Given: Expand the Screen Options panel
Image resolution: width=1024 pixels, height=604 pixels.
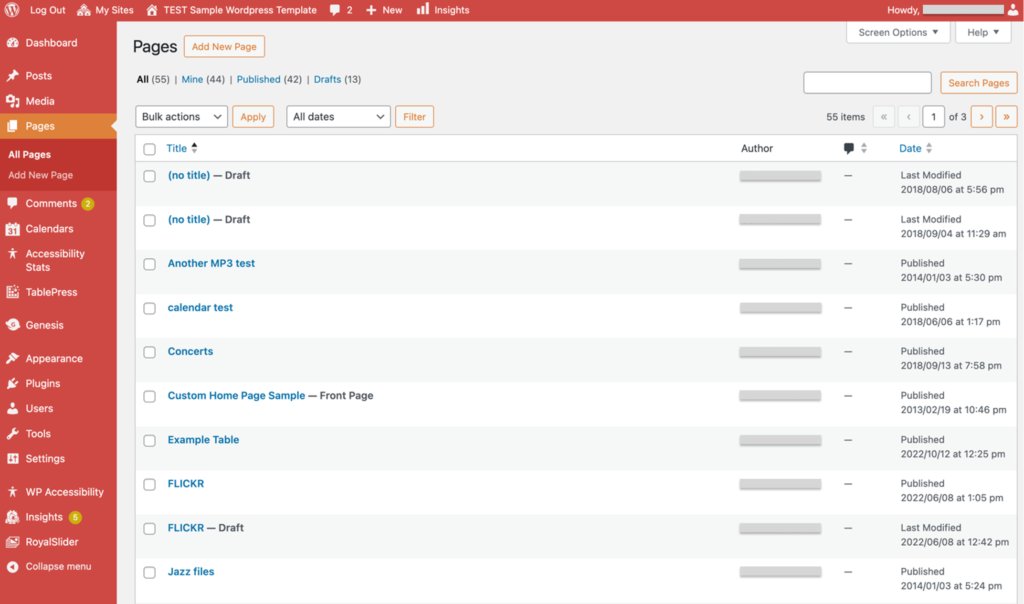Looking at the screenshot, I should 898,32.
